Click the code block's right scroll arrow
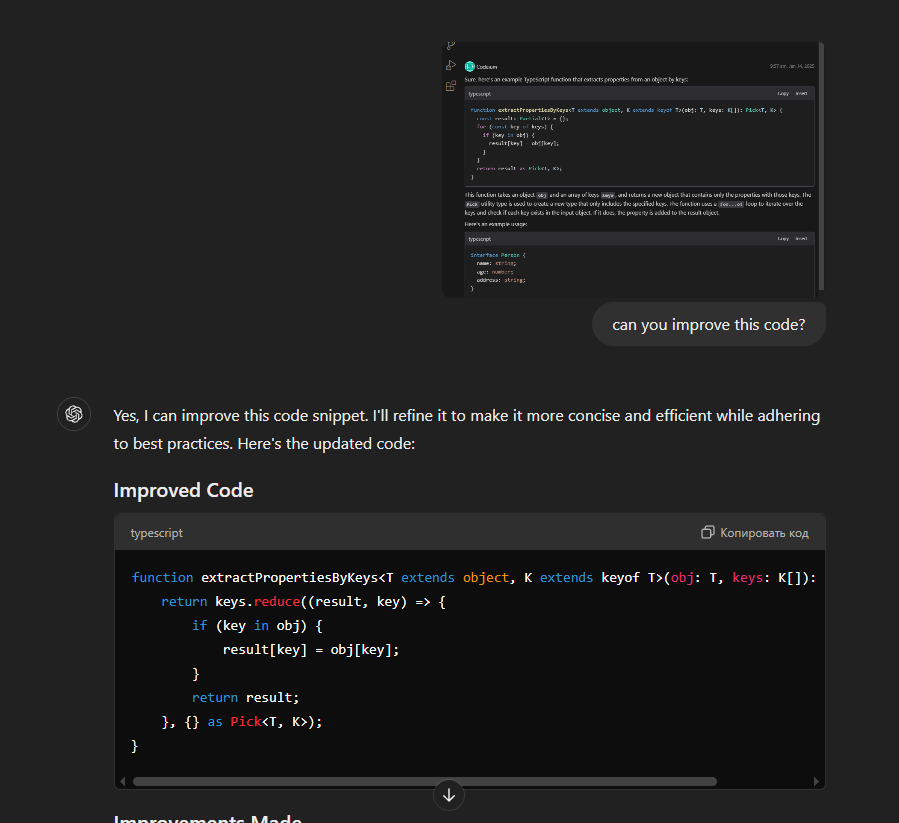Viewport: 899px width, 823px height. pyautogui.click(x=818, y=781)
